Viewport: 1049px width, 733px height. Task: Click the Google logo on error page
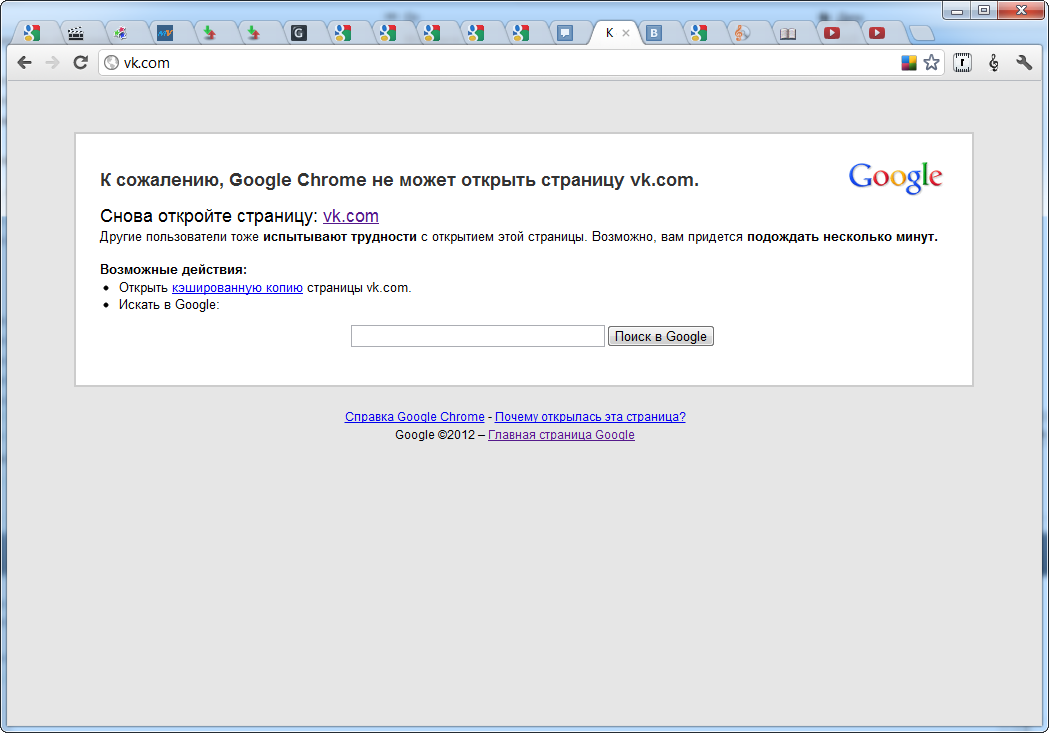pyautogui.click(x=895, y=178)
